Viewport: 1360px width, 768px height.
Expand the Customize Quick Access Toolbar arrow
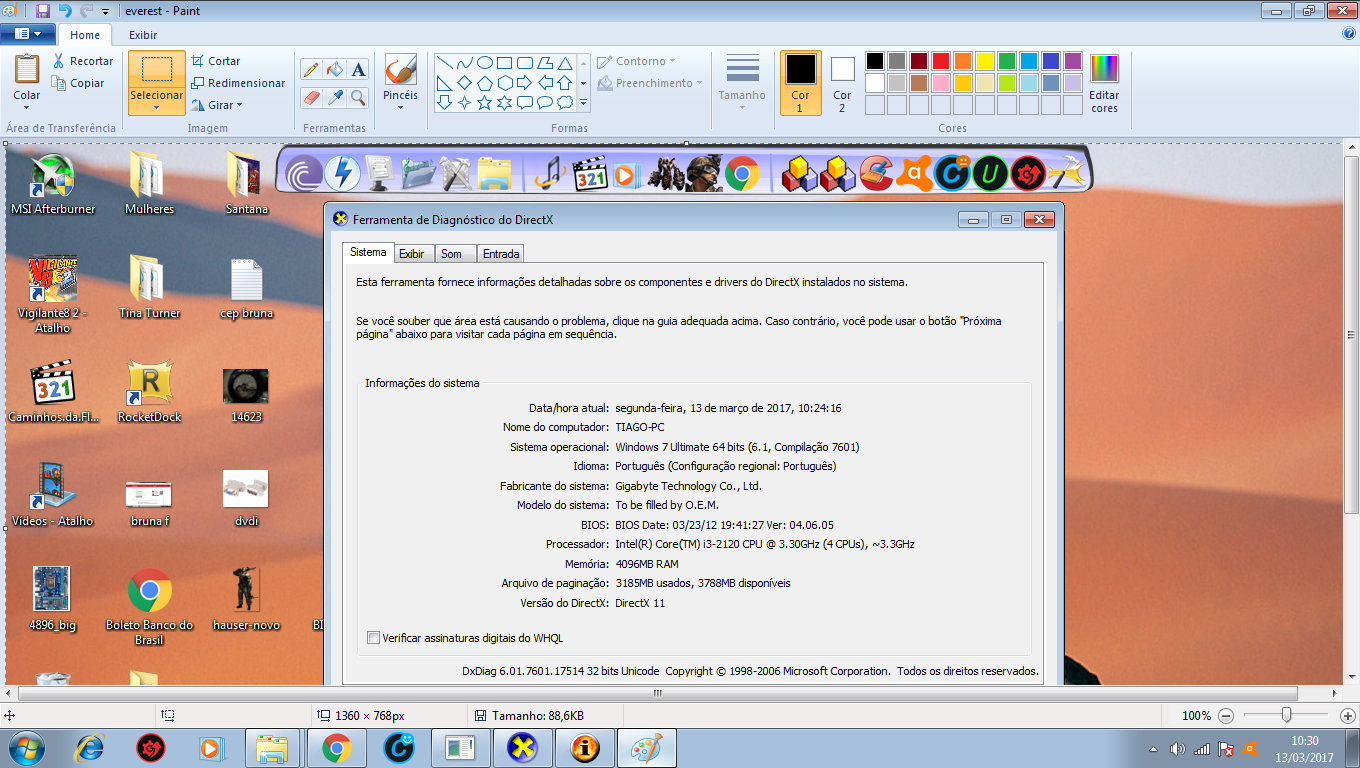[105, 12]
